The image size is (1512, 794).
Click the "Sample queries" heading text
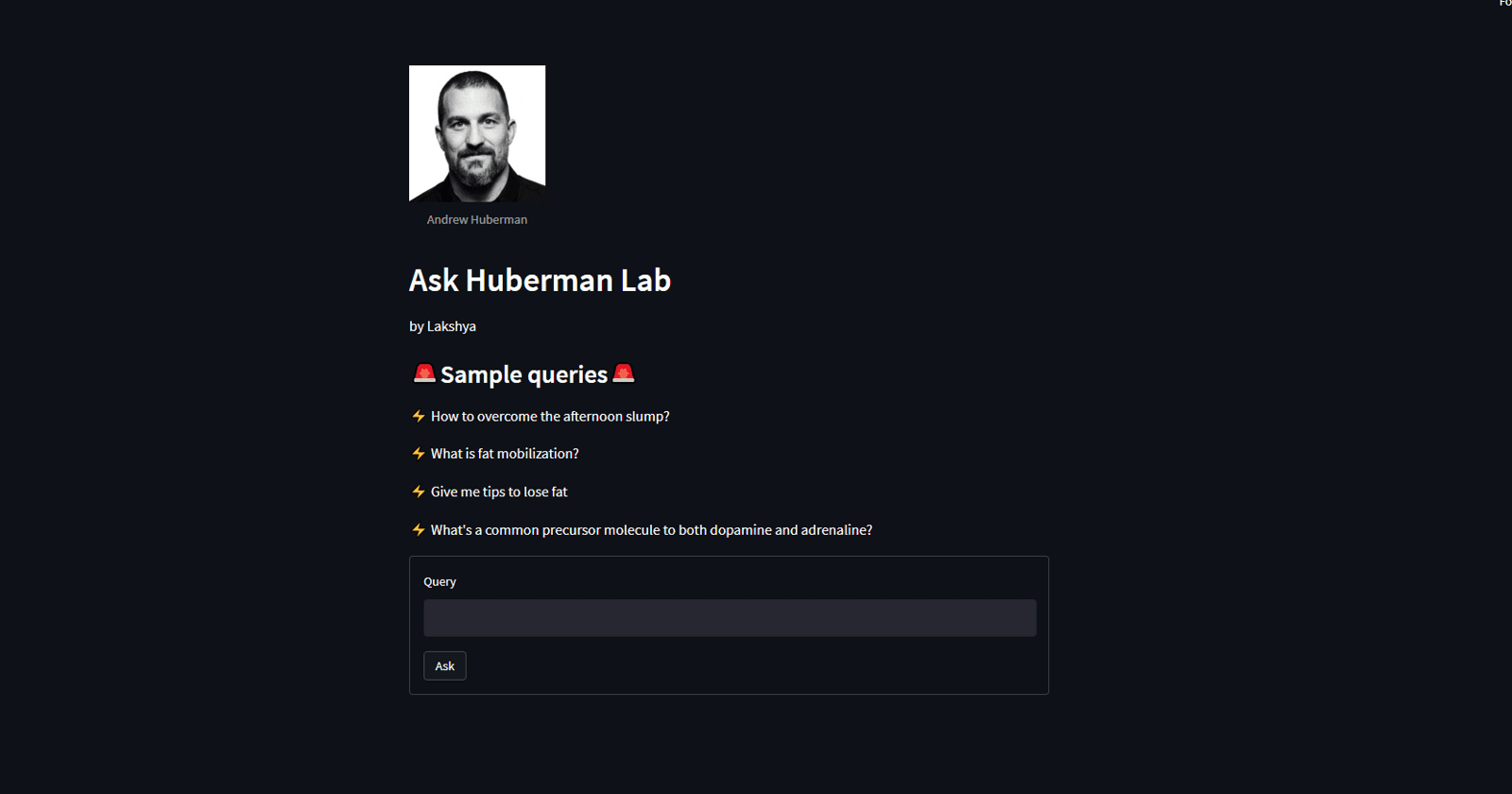(x=523, y=374)
